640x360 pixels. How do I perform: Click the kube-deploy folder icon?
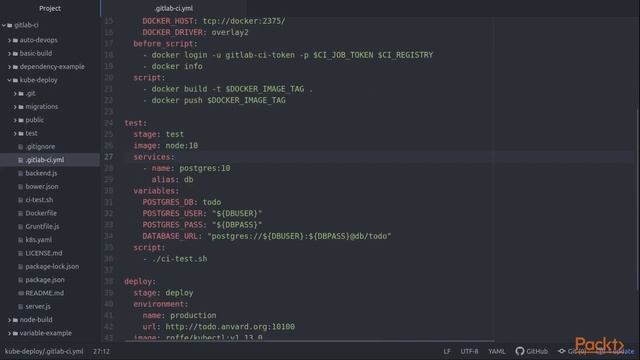(x=16, y=80)
